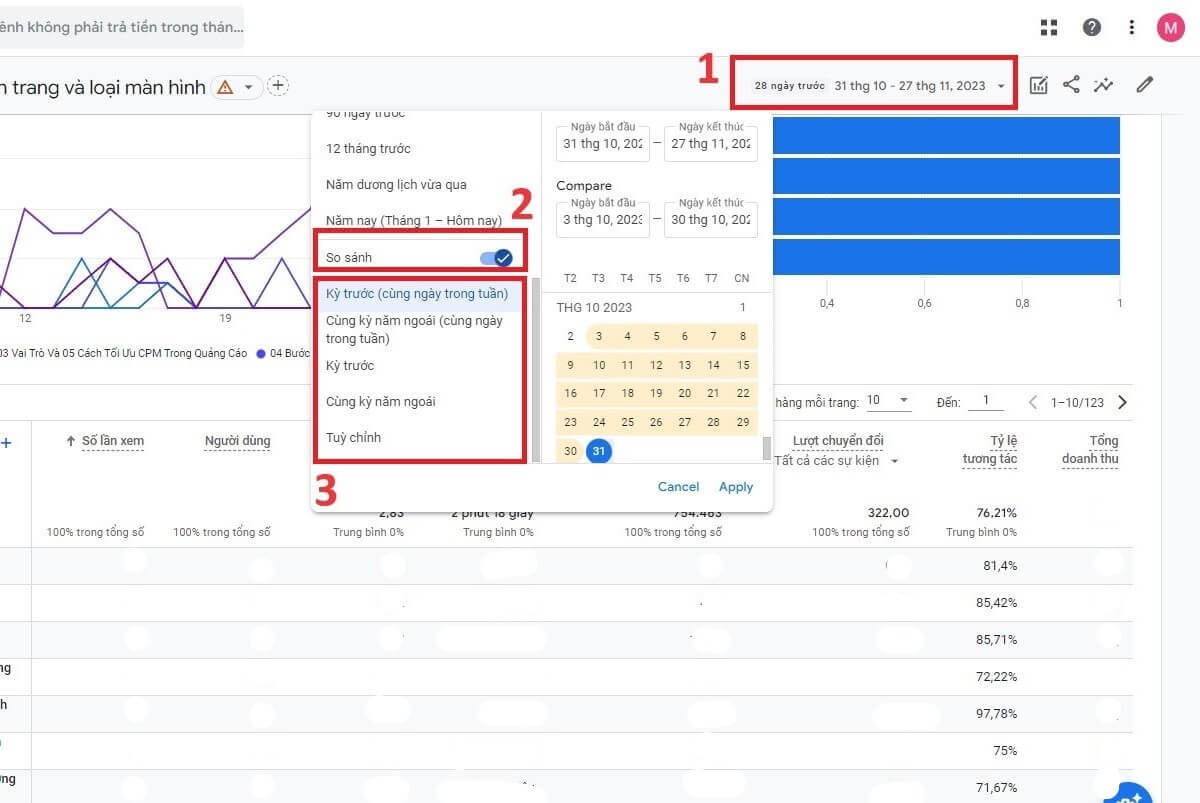Screen dimensions: 1200x803
Task: Select the Tuỳ chỉnh comparison option
Action: click(x=353, y=438)
